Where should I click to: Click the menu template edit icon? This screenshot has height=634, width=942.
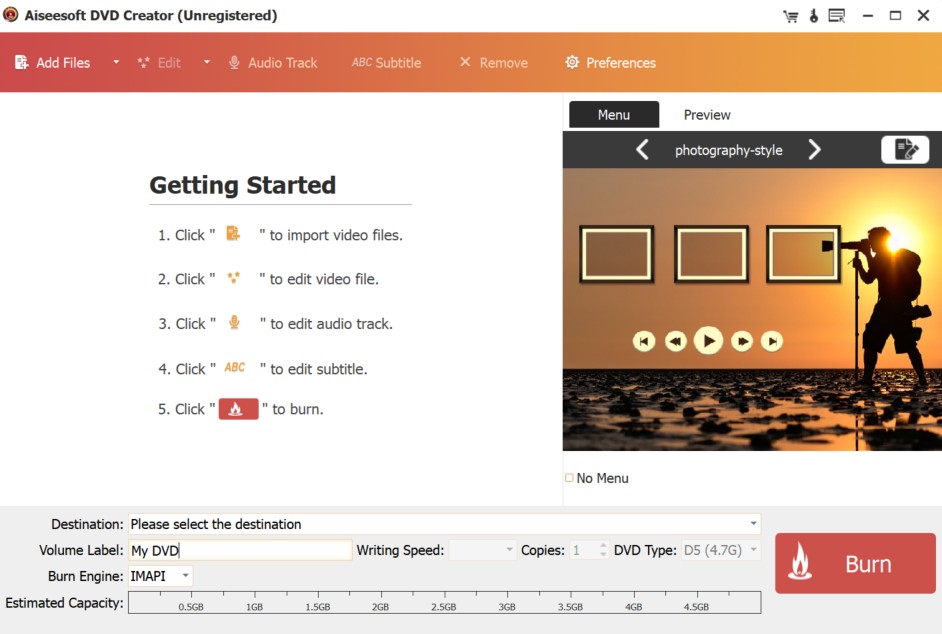click(x=906, y=149)
